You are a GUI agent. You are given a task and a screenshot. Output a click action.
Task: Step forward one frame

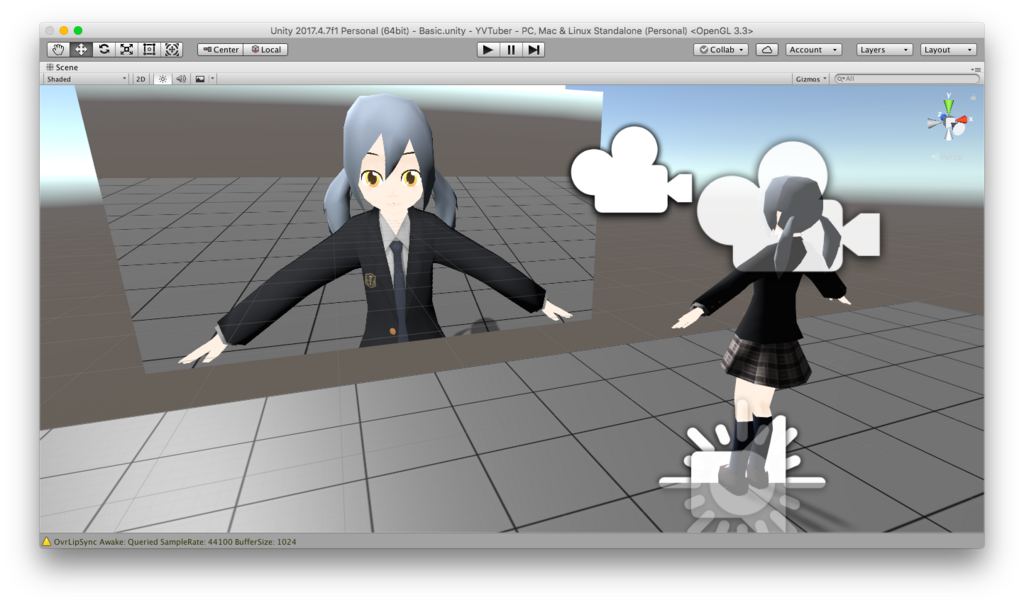tap(534, 50)
